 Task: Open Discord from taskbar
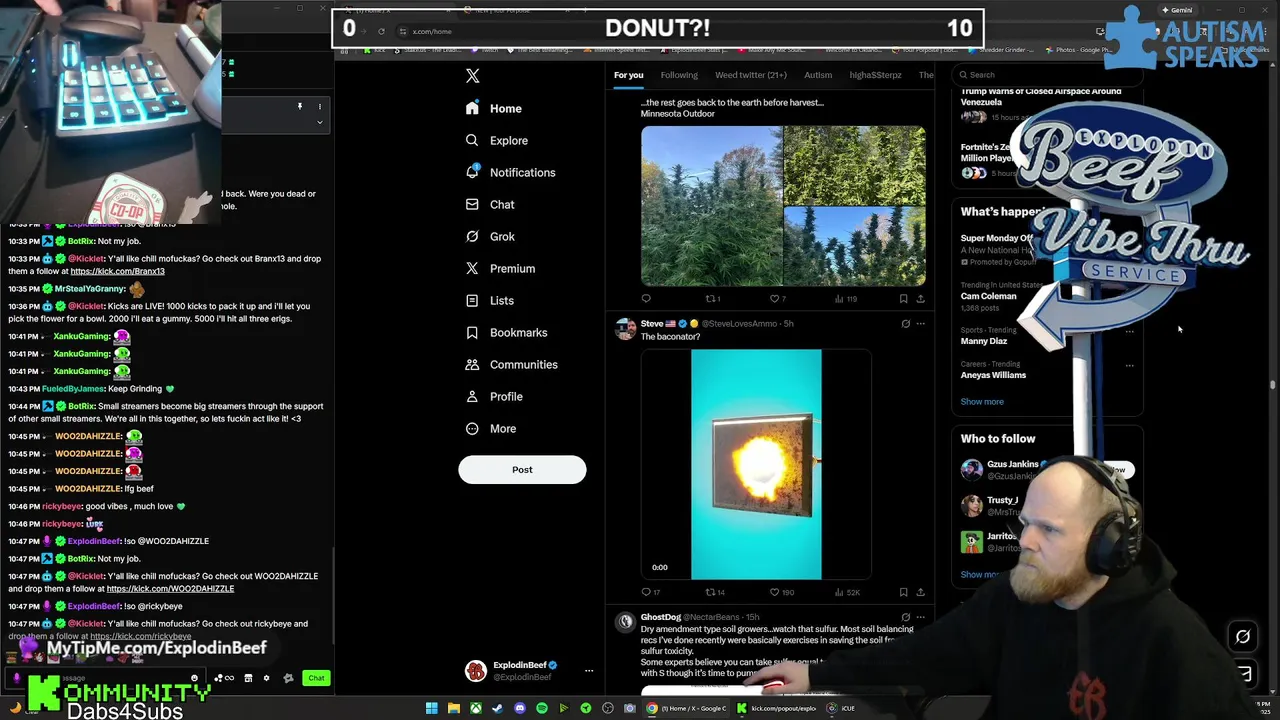click(x=520, y=708)
